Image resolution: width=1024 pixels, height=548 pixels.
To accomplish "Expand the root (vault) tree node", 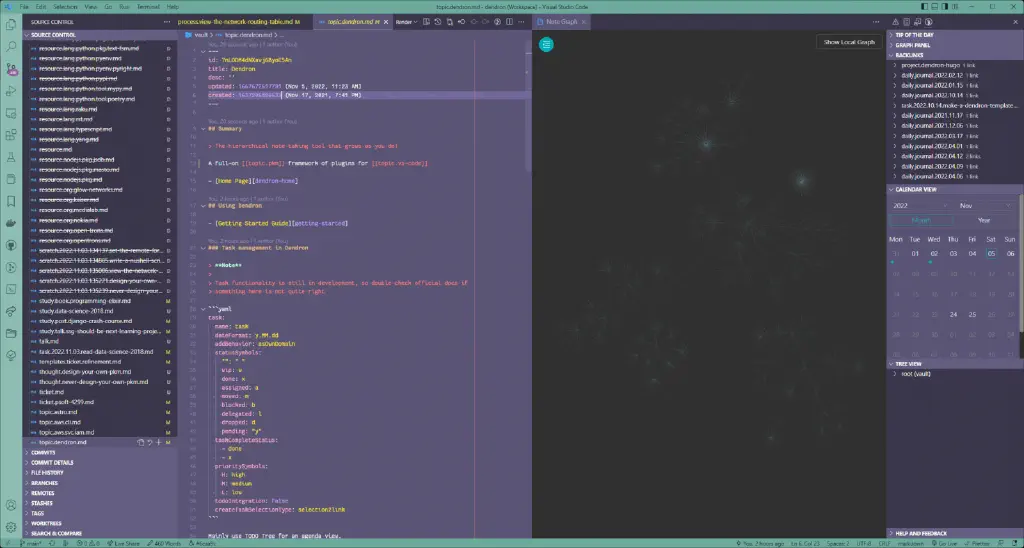I will 955,374.
